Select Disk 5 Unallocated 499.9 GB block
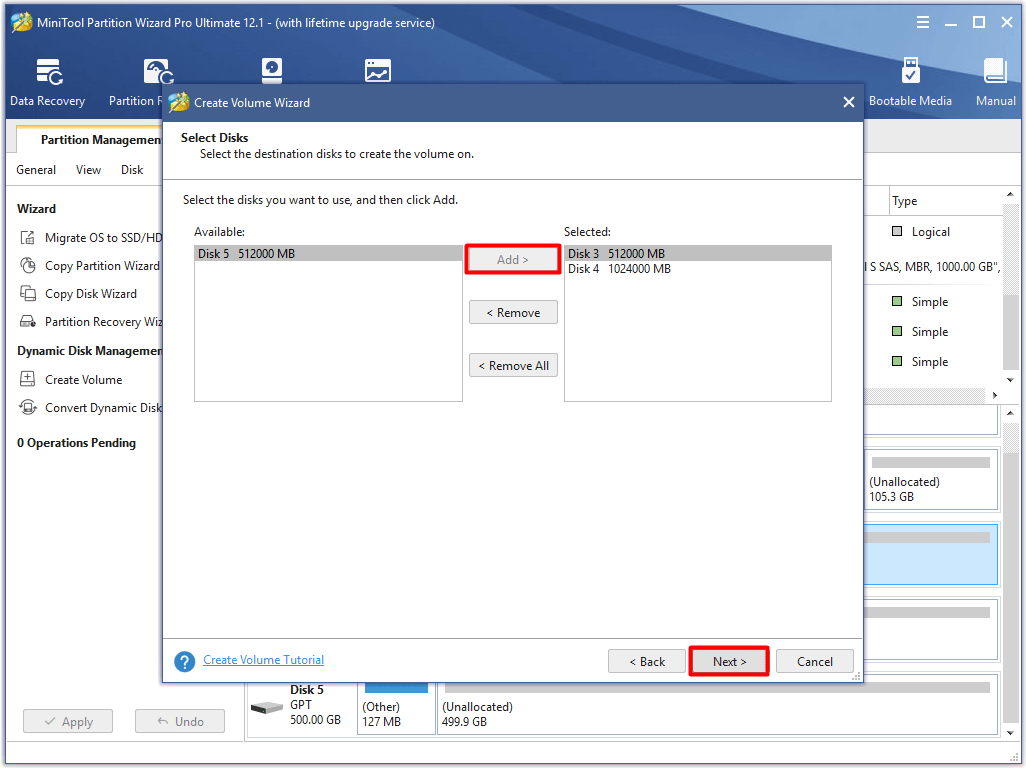The width and height of the screenshot is (1026, 768). click(x=718, y=707)
